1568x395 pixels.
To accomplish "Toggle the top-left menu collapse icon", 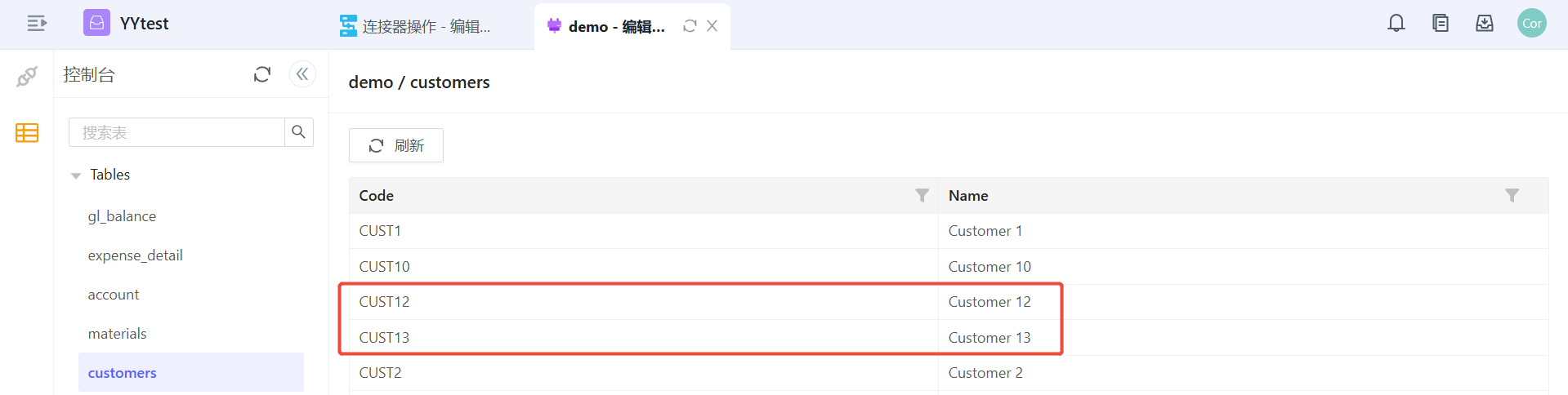I will point(37,24).
